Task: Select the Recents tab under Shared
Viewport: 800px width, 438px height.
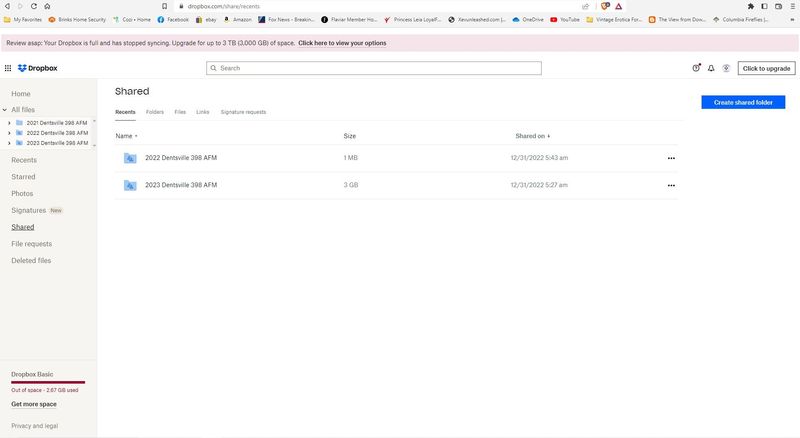Action: (125, 112)
